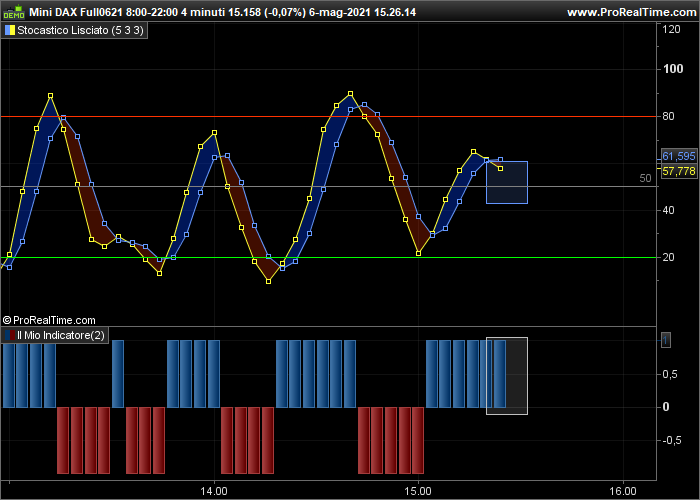700x500 pixels.
Task: Select the yellow 57,778 value tag
Action: click(679, 171)
